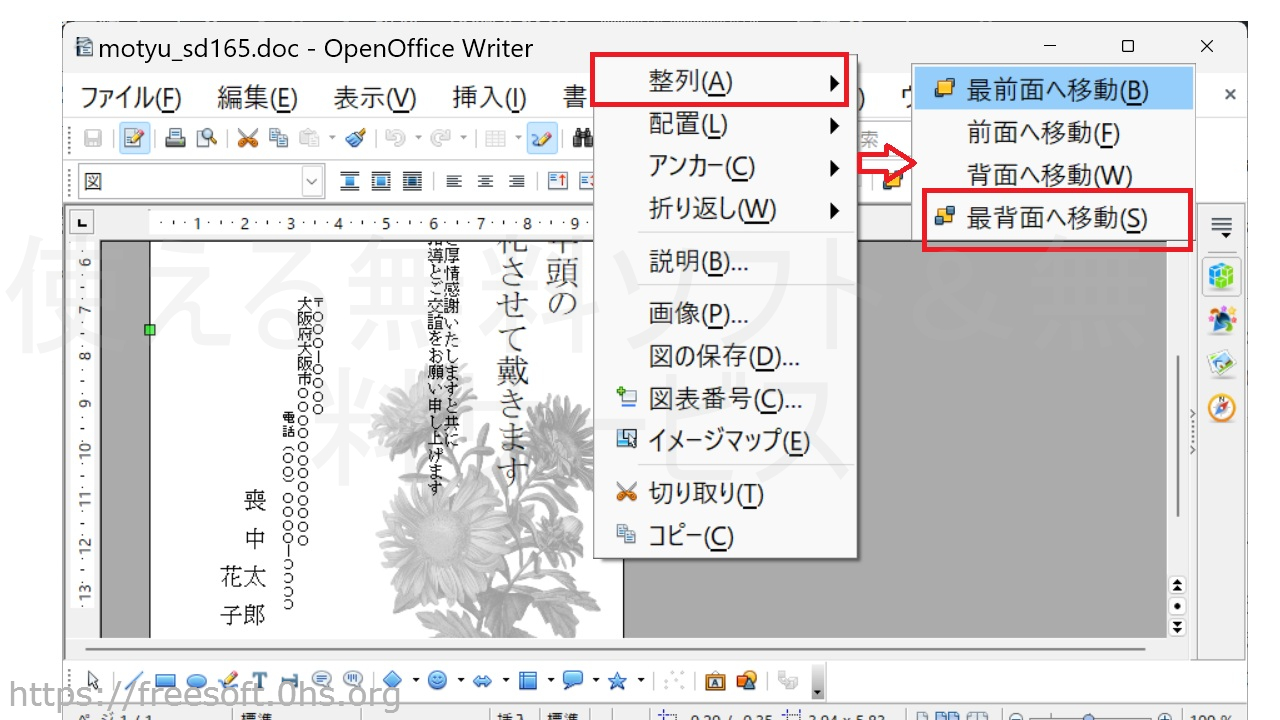Click the scissors Cut icon in toolbar

(x=247, y=138)
